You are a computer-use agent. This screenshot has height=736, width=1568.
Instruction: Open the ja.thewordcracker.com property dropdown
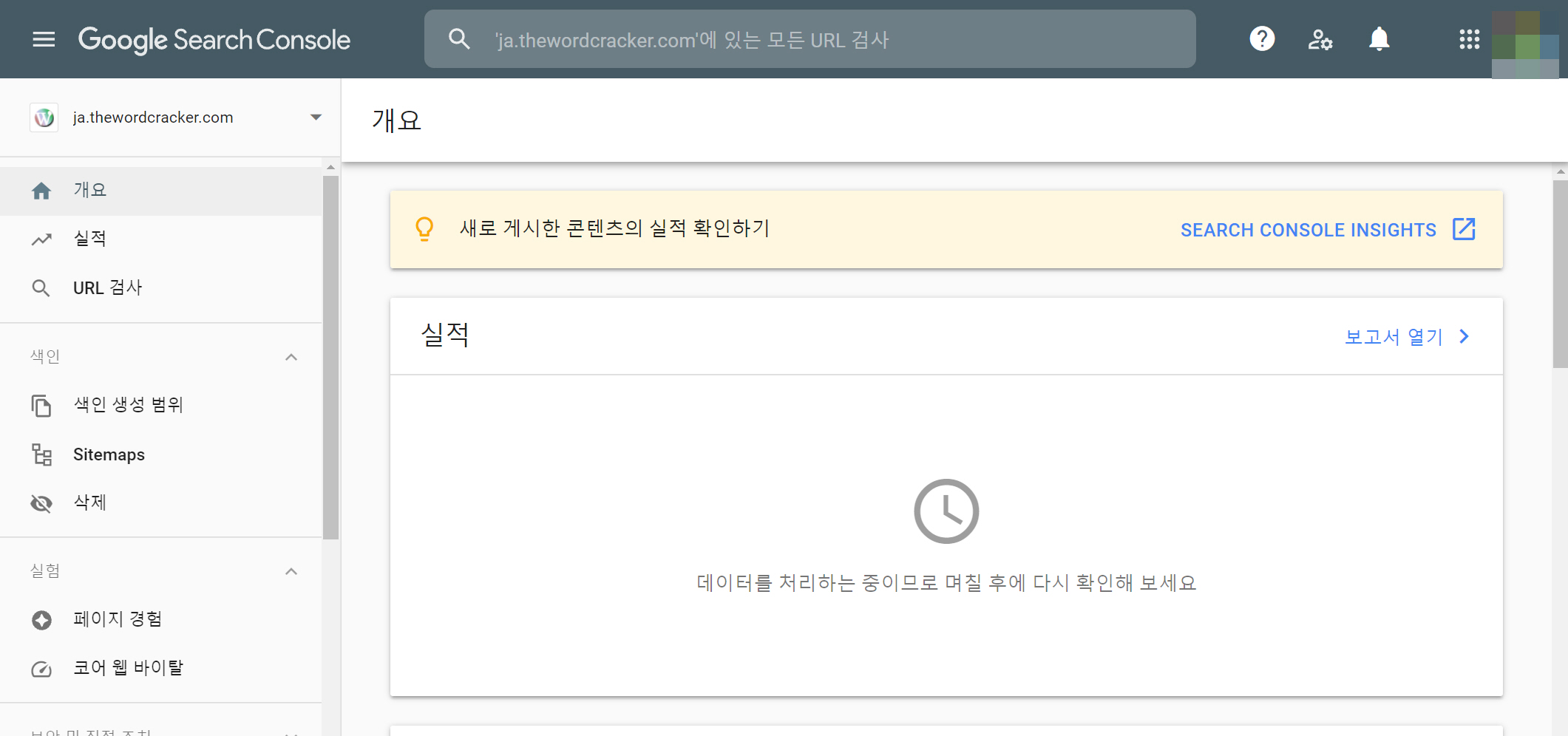pyautogui.click(x=177, y=117)
